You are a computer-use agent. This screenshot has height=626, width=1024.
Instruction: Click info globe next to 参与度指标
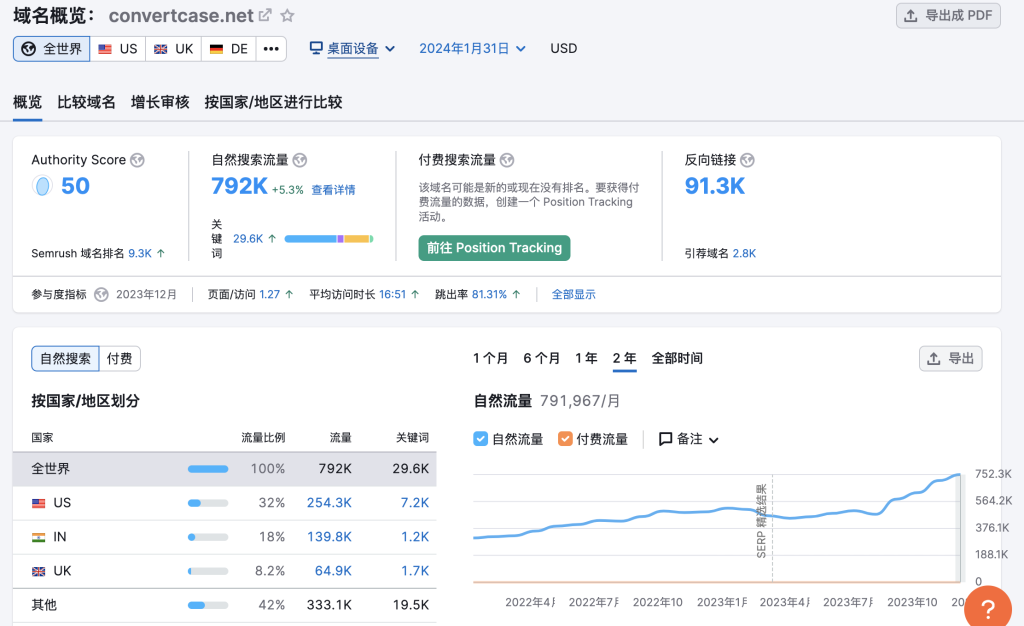click(101, 294)
